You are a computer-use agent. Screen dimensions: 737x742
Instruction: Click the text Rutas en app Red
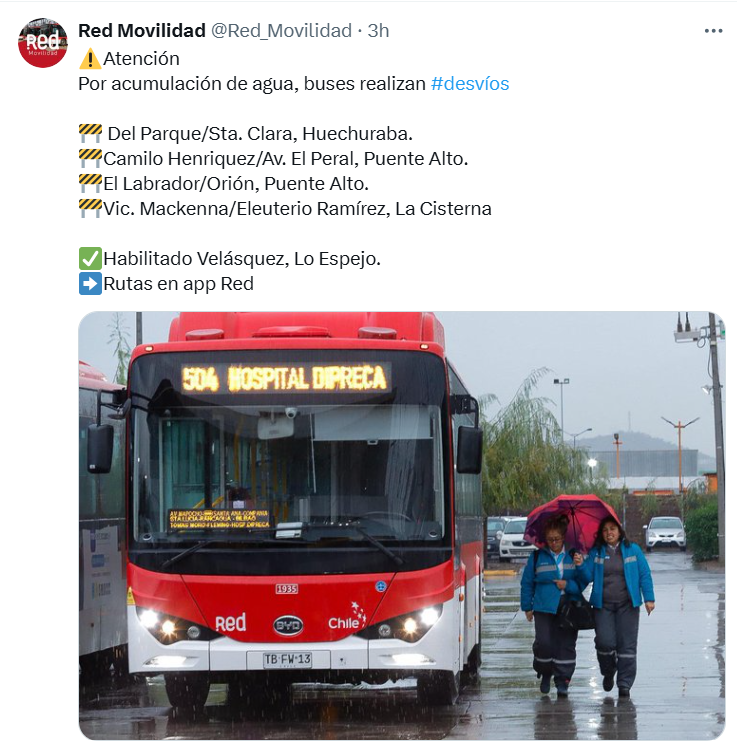point(178,284)
